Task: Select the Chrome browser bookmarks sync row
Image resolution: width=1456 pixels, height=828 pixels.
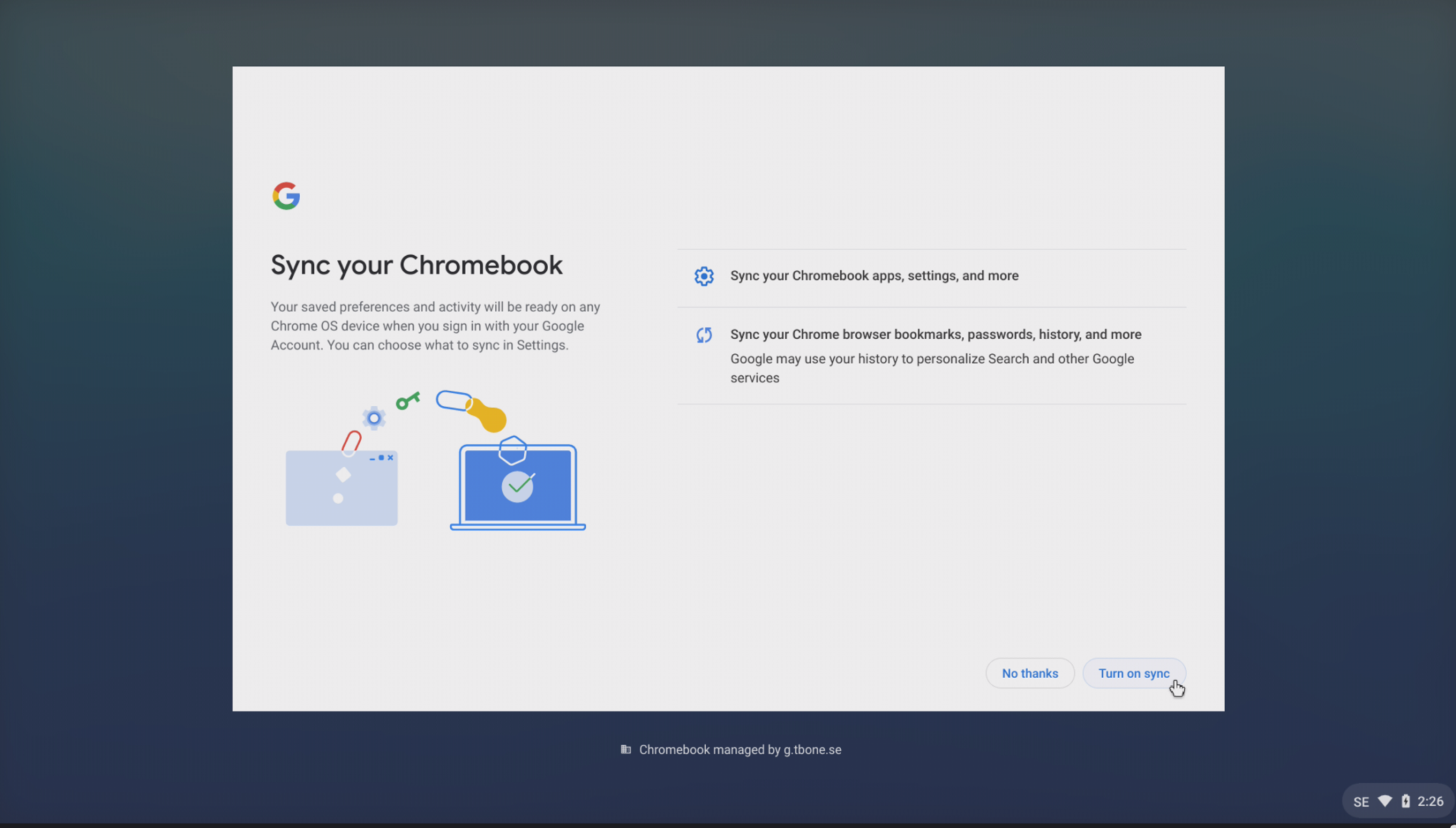Action: point(935,334)
